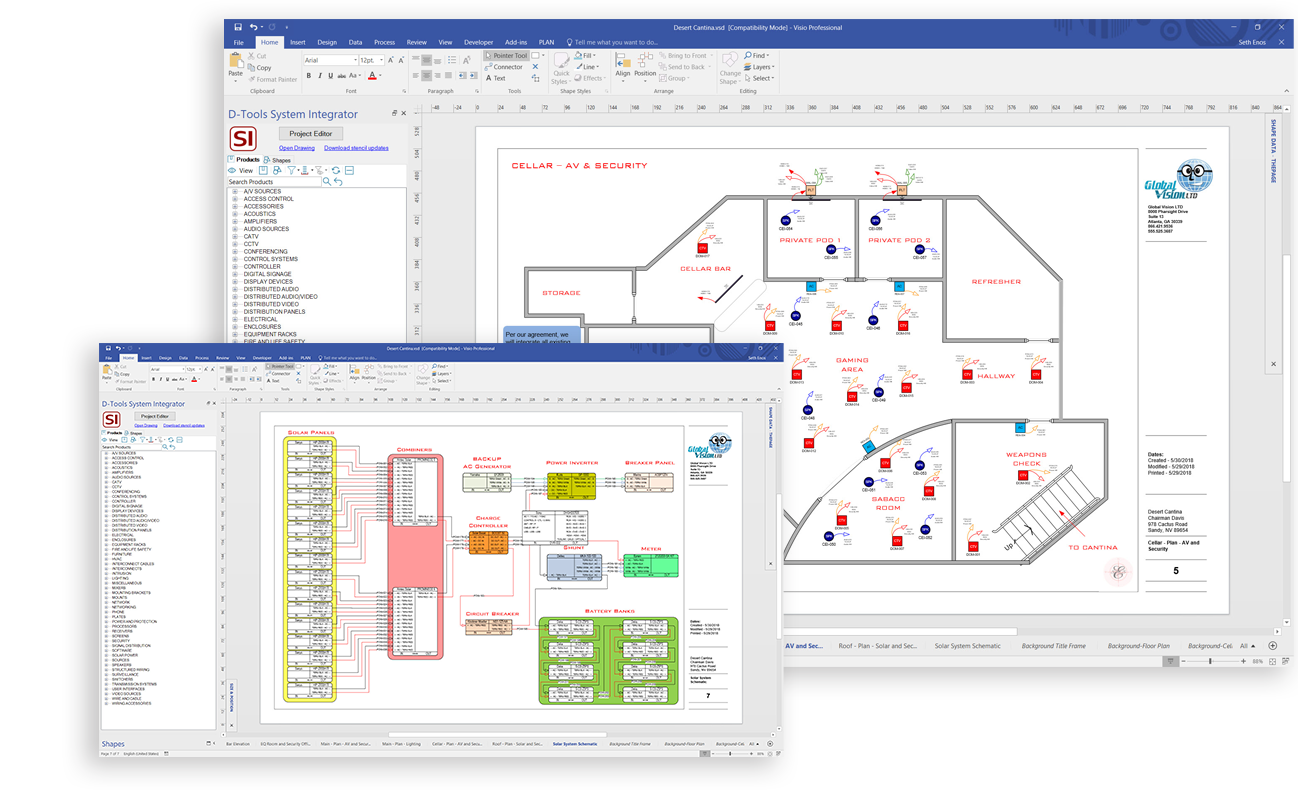
Task: Toggle Underline in back window Font group
Action: pos(330,75)
